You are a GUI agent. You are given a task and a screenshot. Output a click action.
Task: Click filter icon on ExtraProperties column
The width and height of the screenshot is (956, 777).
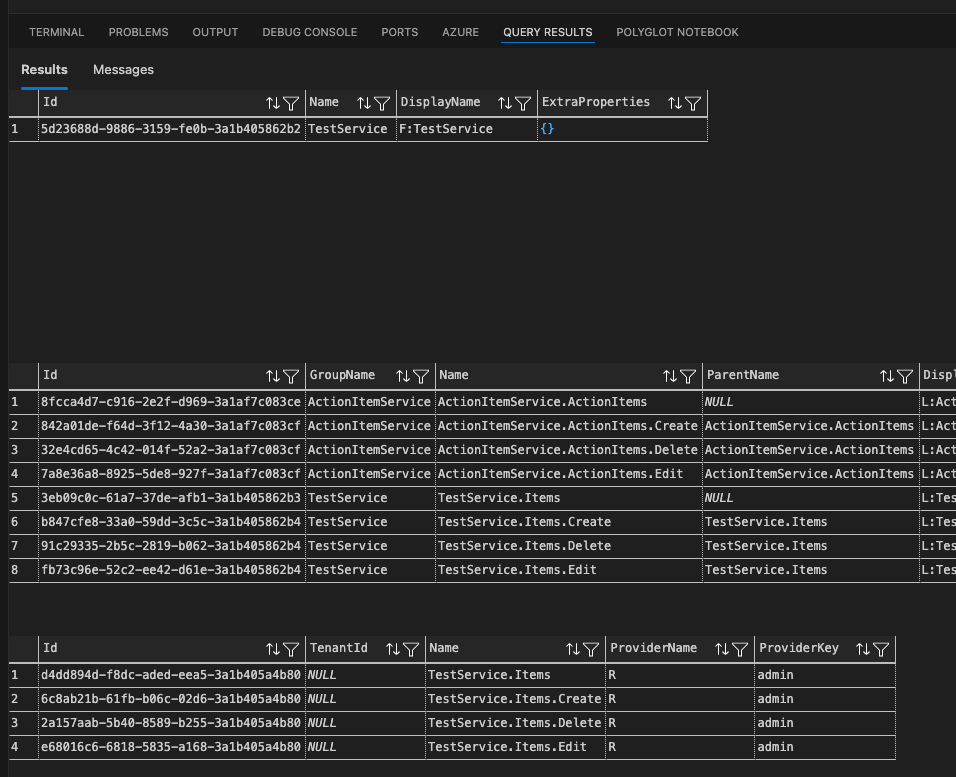pos(692,103)
